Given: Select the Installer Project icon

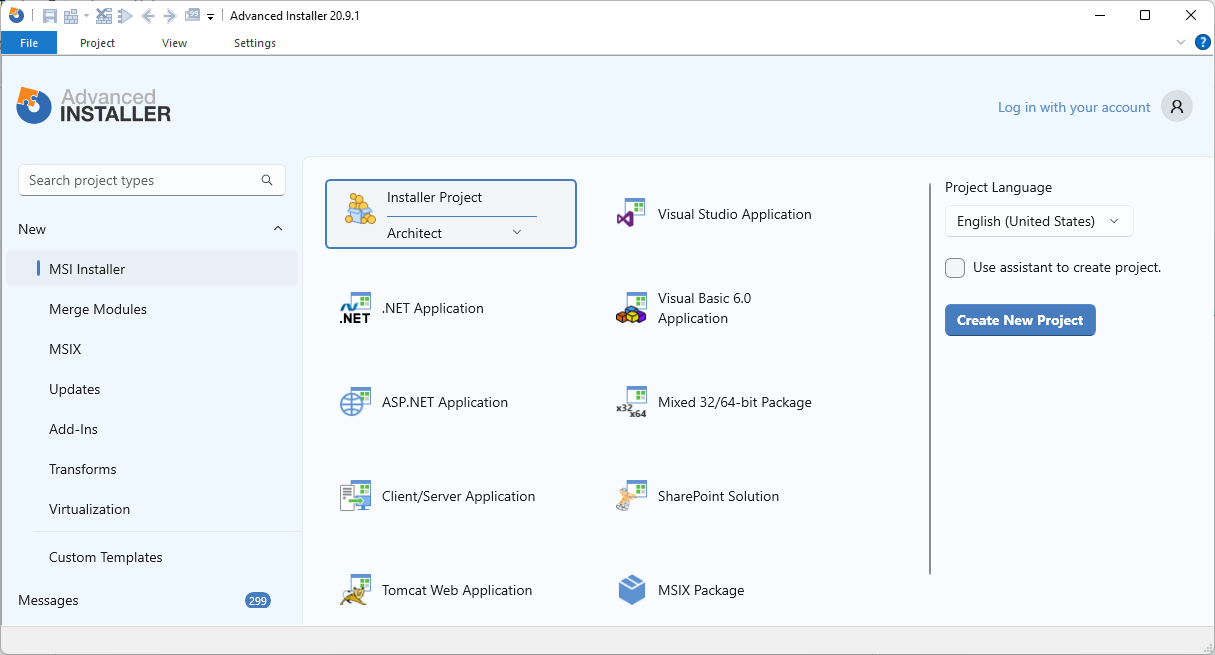Looking at the screenshot, I should (x=360, y=209).
